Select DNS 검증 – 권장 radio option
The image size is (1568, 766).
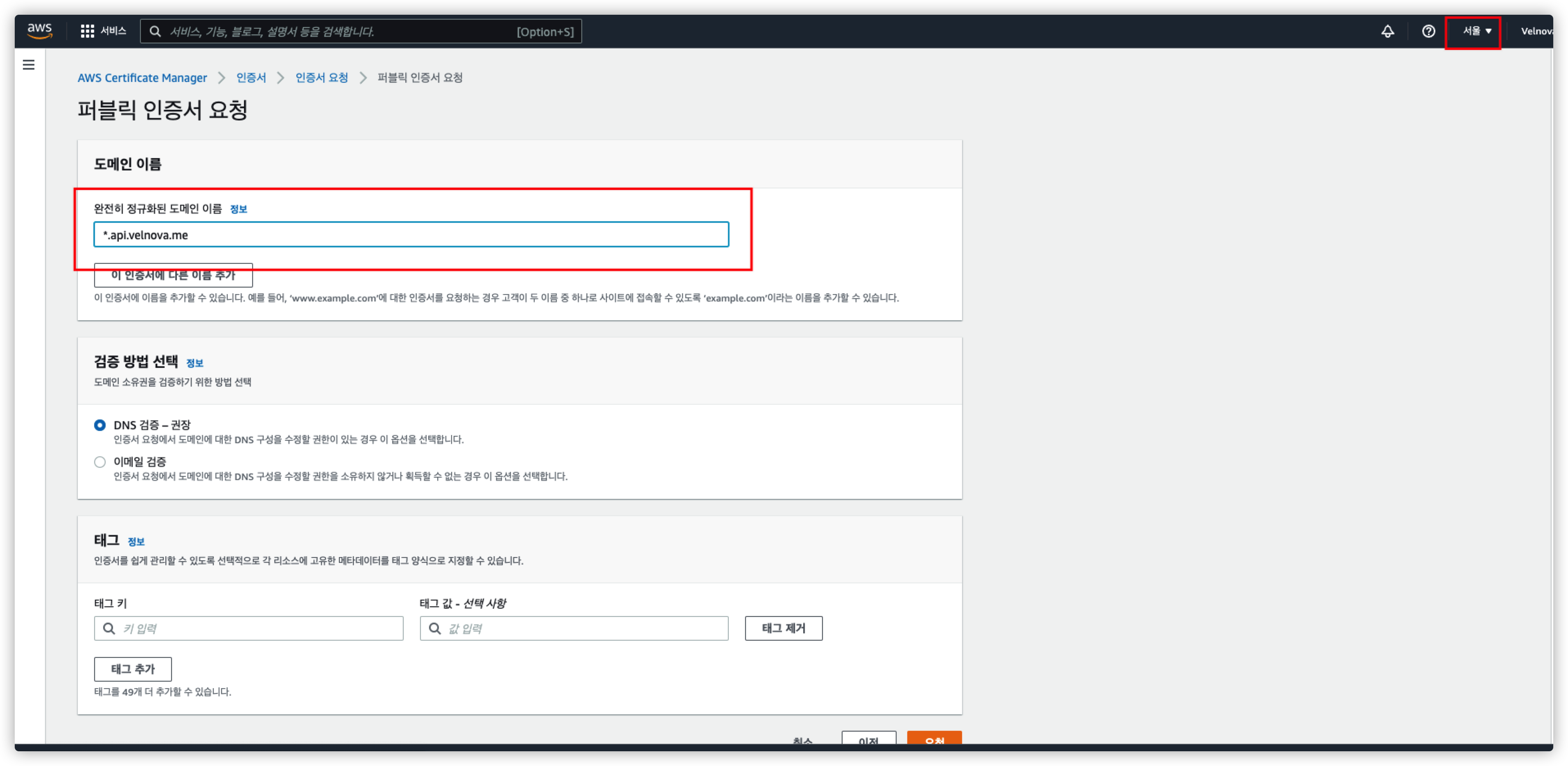(100, 425)
